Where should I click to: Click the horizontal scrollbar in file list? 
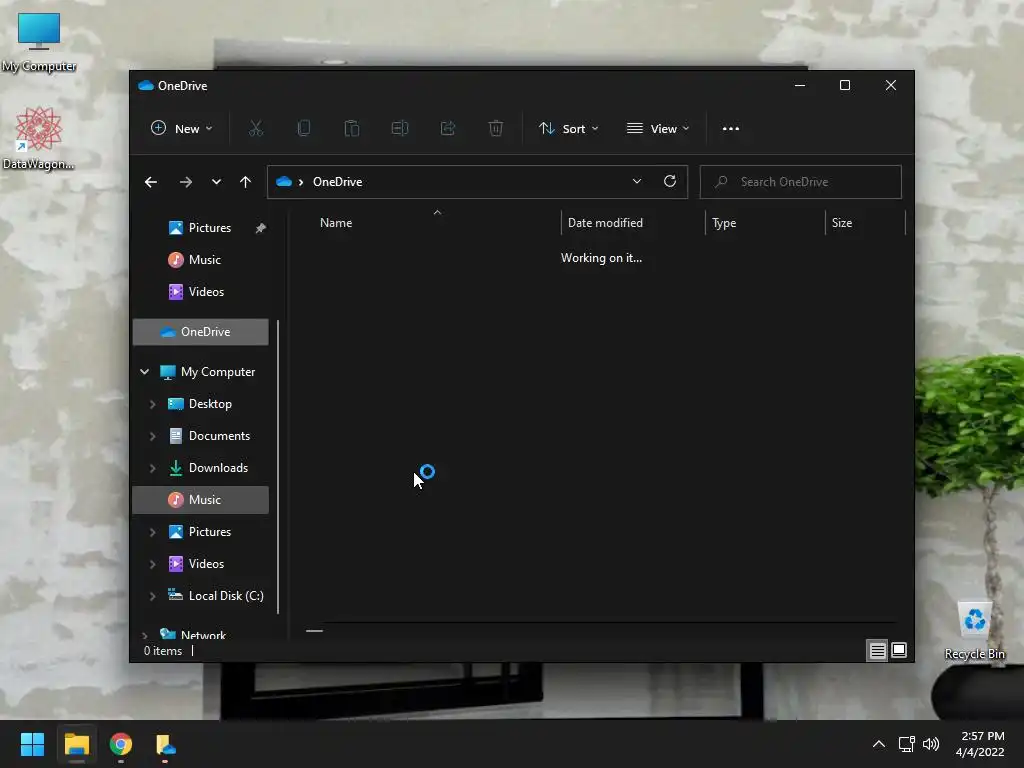[314, 631]
